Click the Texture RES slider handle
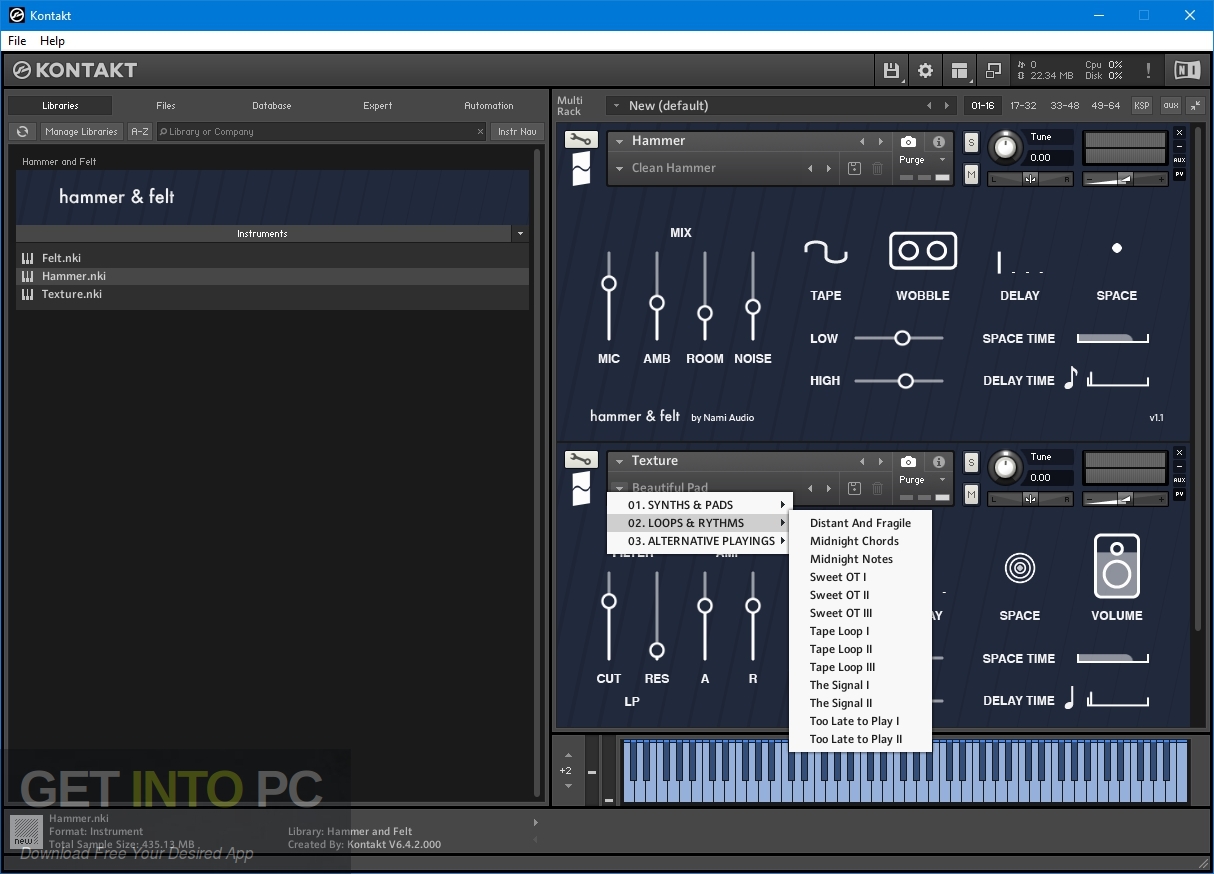 [656, 651]
